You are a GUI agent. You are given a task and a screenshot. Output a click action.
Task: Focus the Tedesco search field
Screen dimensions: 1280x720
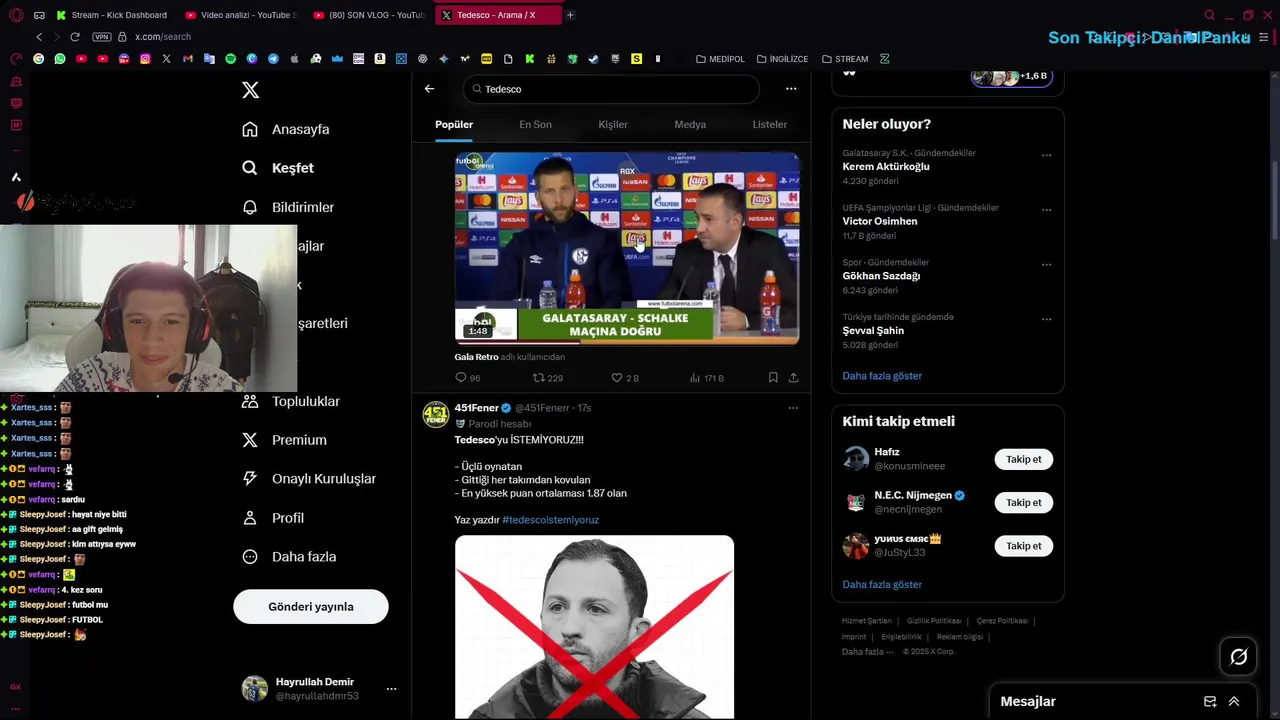(x=611, y=89)
